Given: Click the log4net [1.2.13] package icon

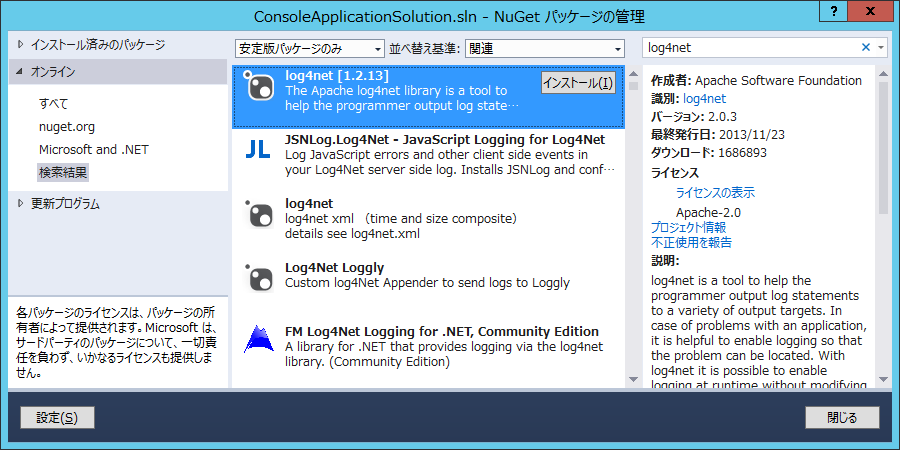Looking at the screenshot, I should click(260, 88).
